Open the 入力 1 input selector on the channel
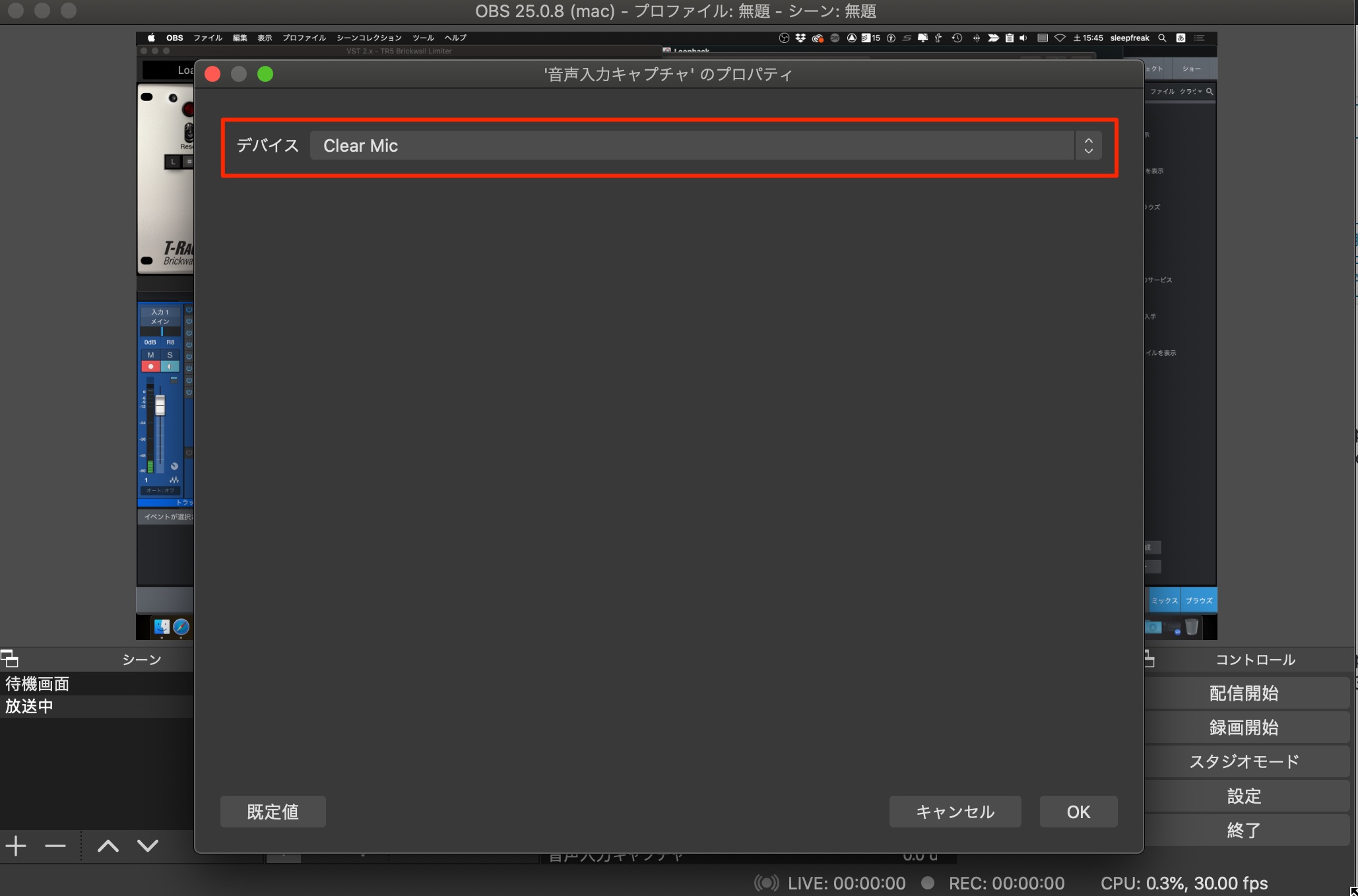Screen dimensions: 1358x896 pos(160,312)
